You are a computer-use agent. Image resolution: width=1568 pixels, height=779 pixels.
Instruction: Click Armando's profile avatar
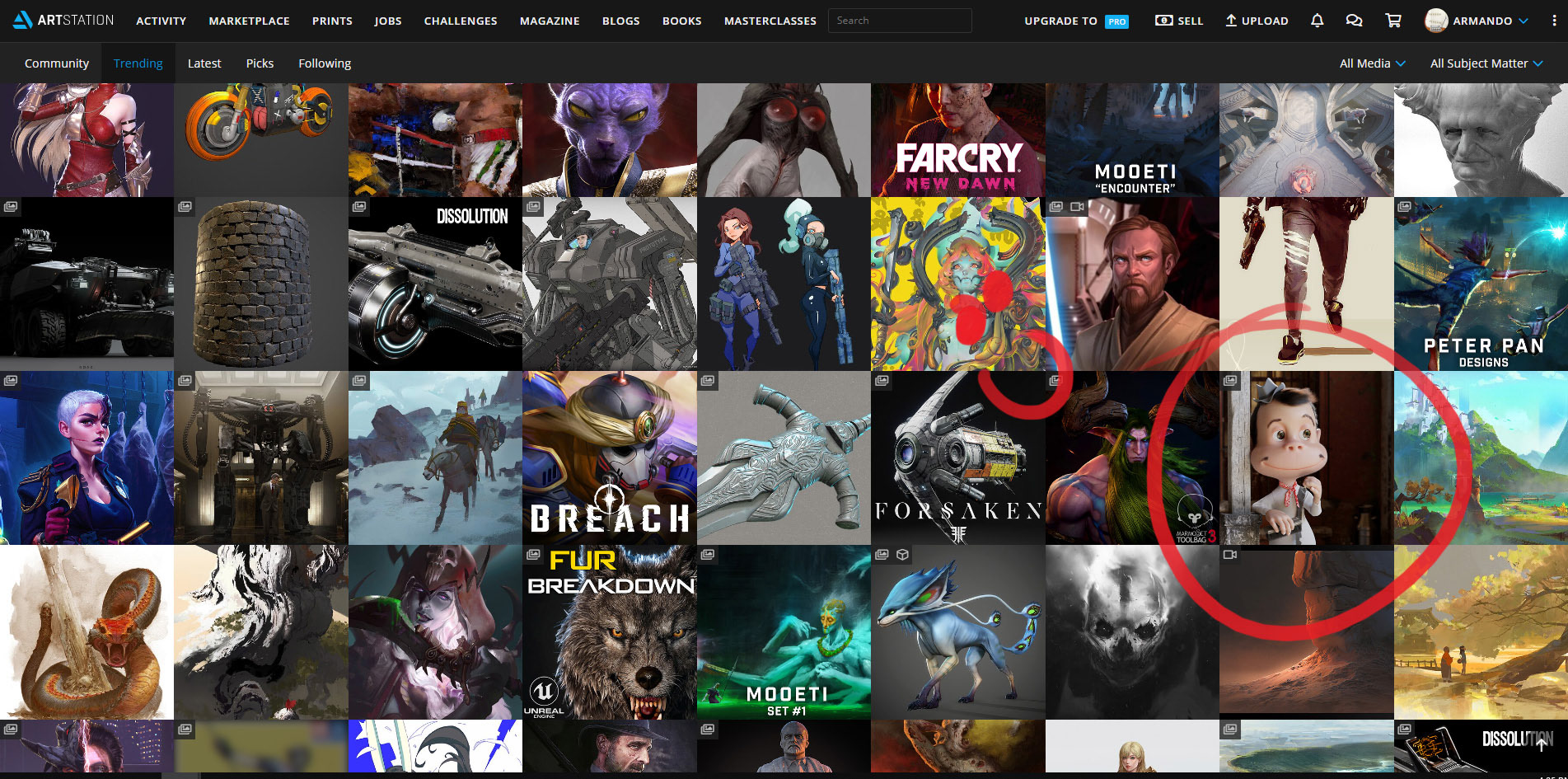coord(1436,21)
